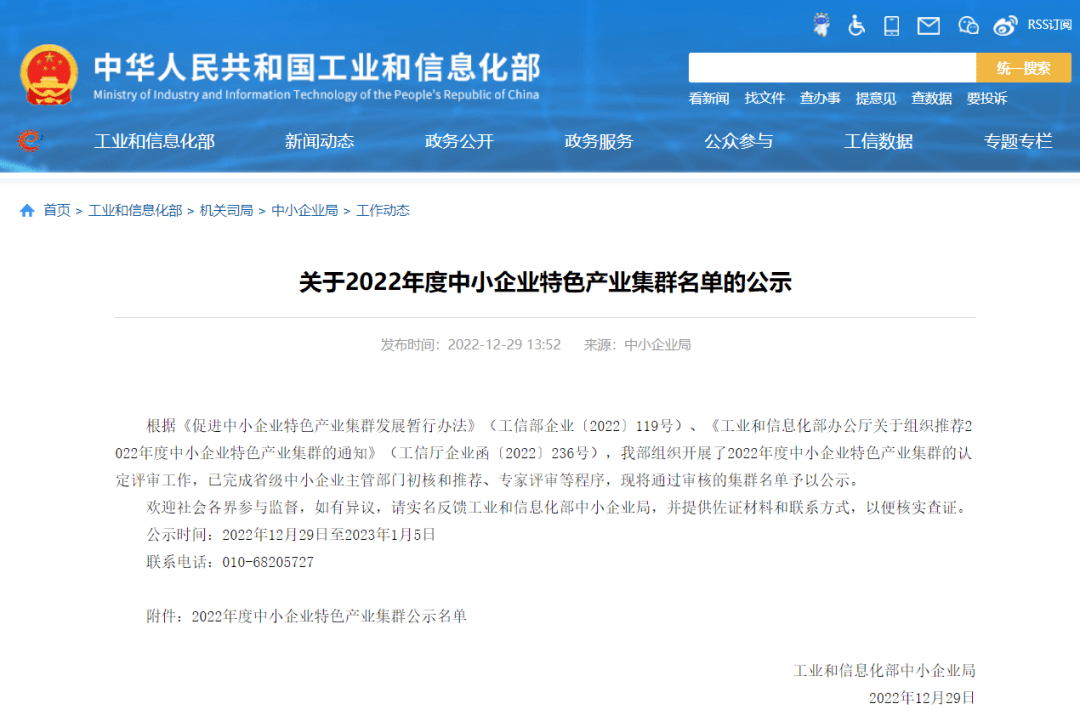Screen dimensions: 1080x715
Task: Open the 政务服务 navigation menu
Action: [599, 141]
